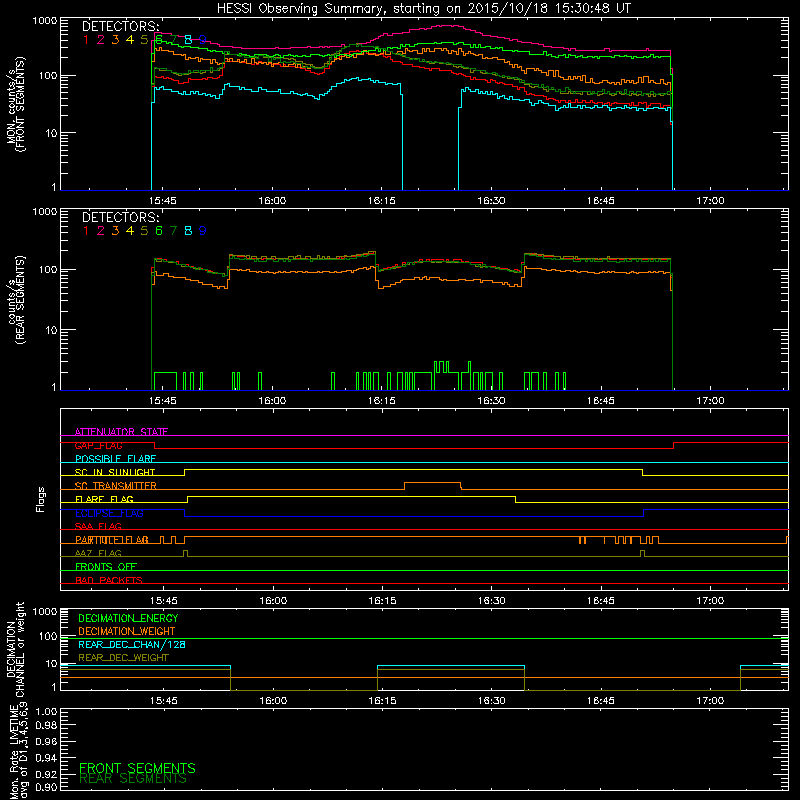800x800 pixels.
Task: Click the 16:30 tick label under Flags panel
Action: point(491,601)
